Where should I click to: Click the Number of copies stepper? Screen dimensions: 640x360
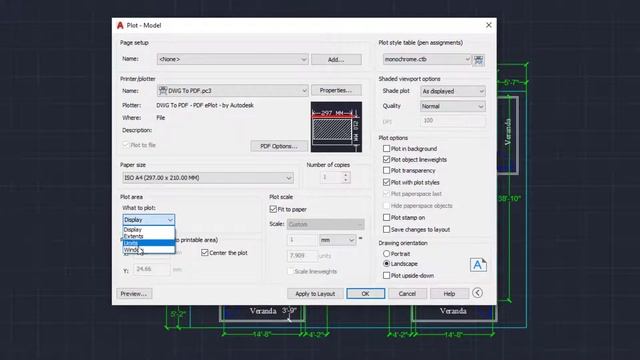click(x=346, y=178)
